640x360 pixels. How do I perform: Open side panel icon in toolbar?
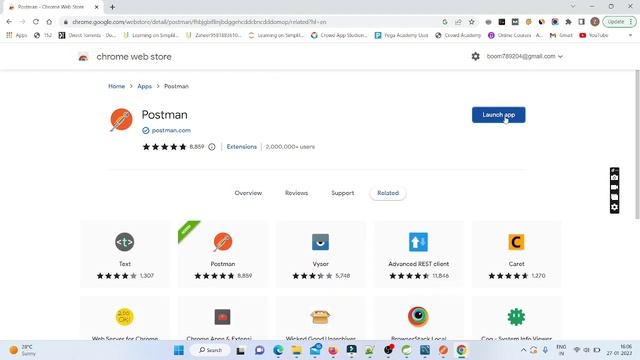tap(582, 22)
